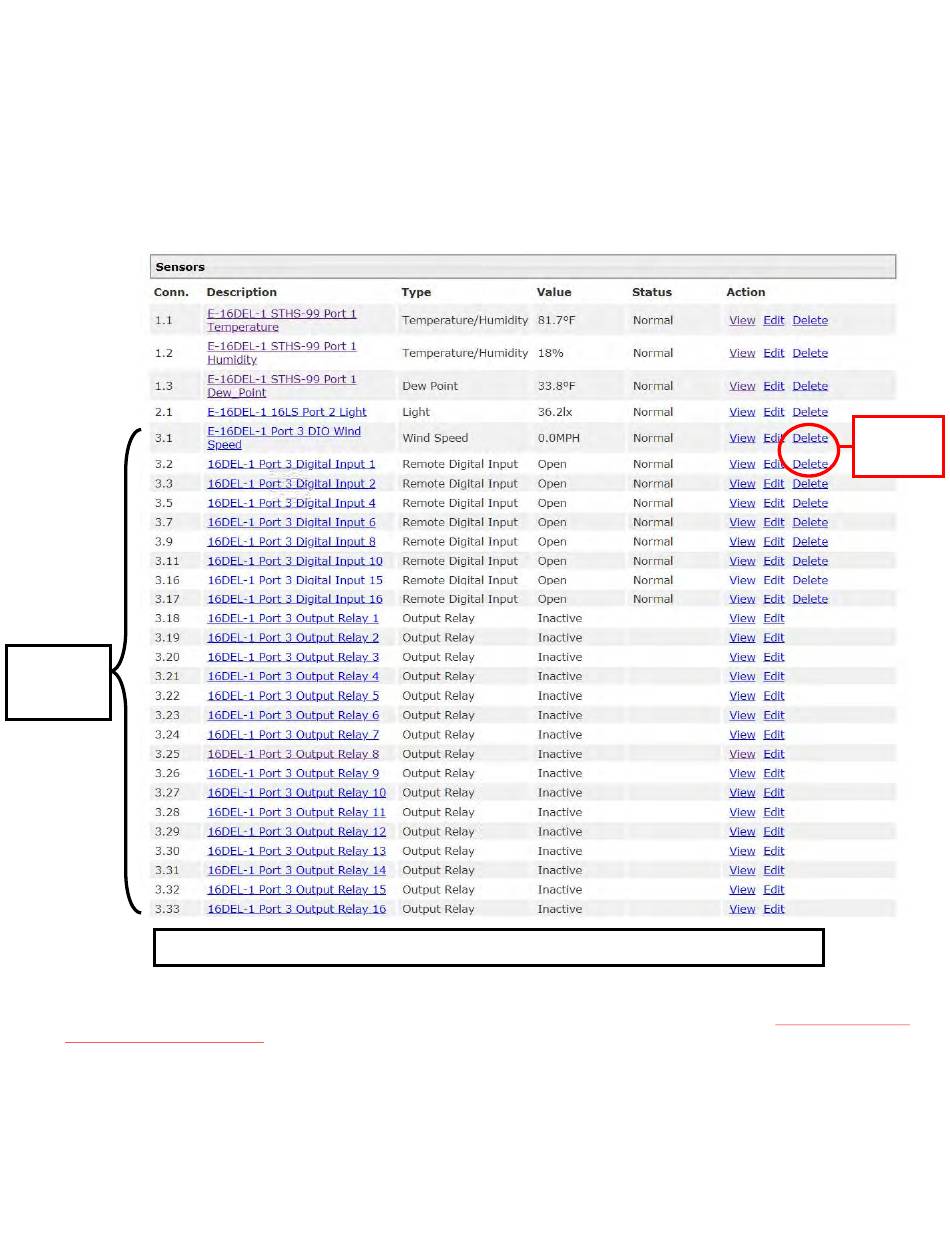
Task: Open 16DEL-1 Port 3 Digital Input 6
Action: [x=291, y=523]
